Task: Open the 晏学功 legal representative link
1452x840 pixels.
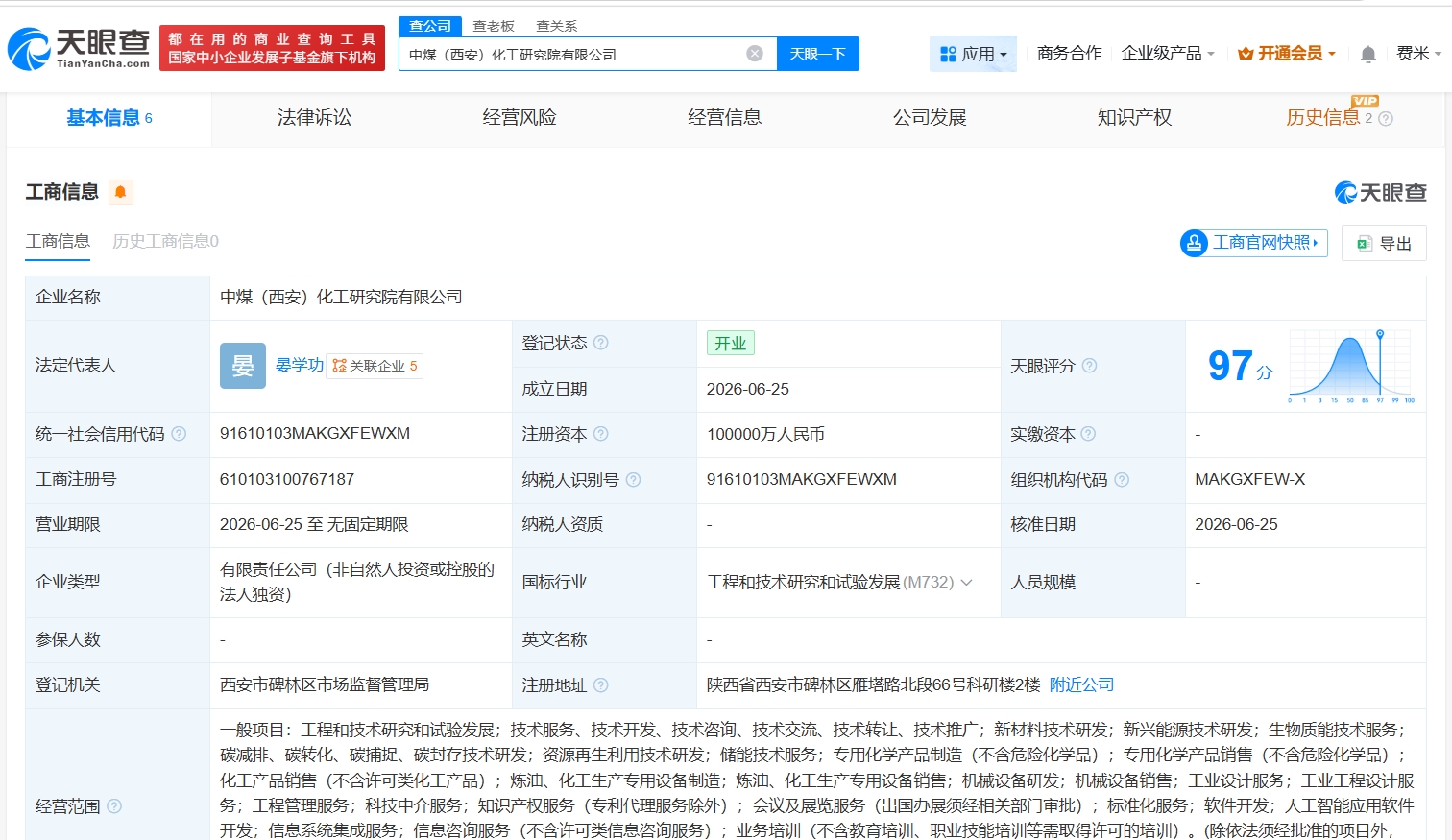Action: click(x=300, y=366)
